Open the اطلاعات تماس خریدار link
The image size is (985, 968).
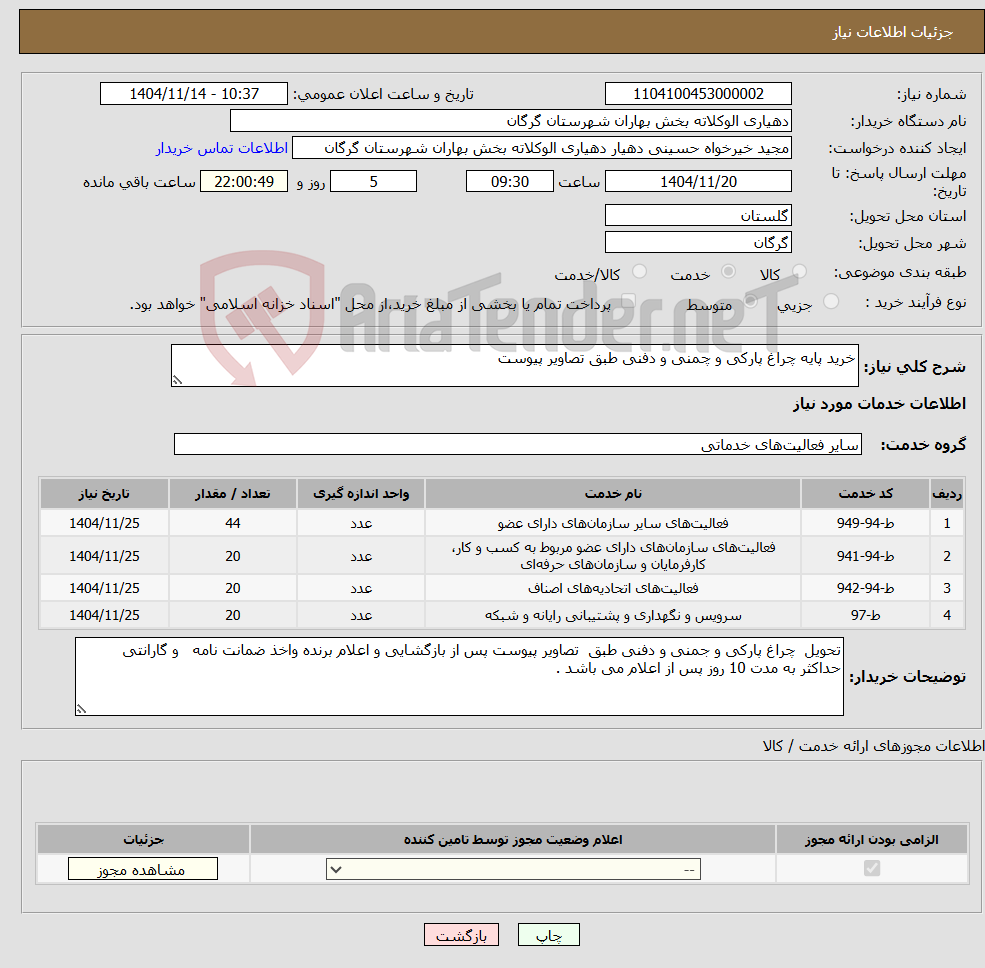tap(222, 148)
